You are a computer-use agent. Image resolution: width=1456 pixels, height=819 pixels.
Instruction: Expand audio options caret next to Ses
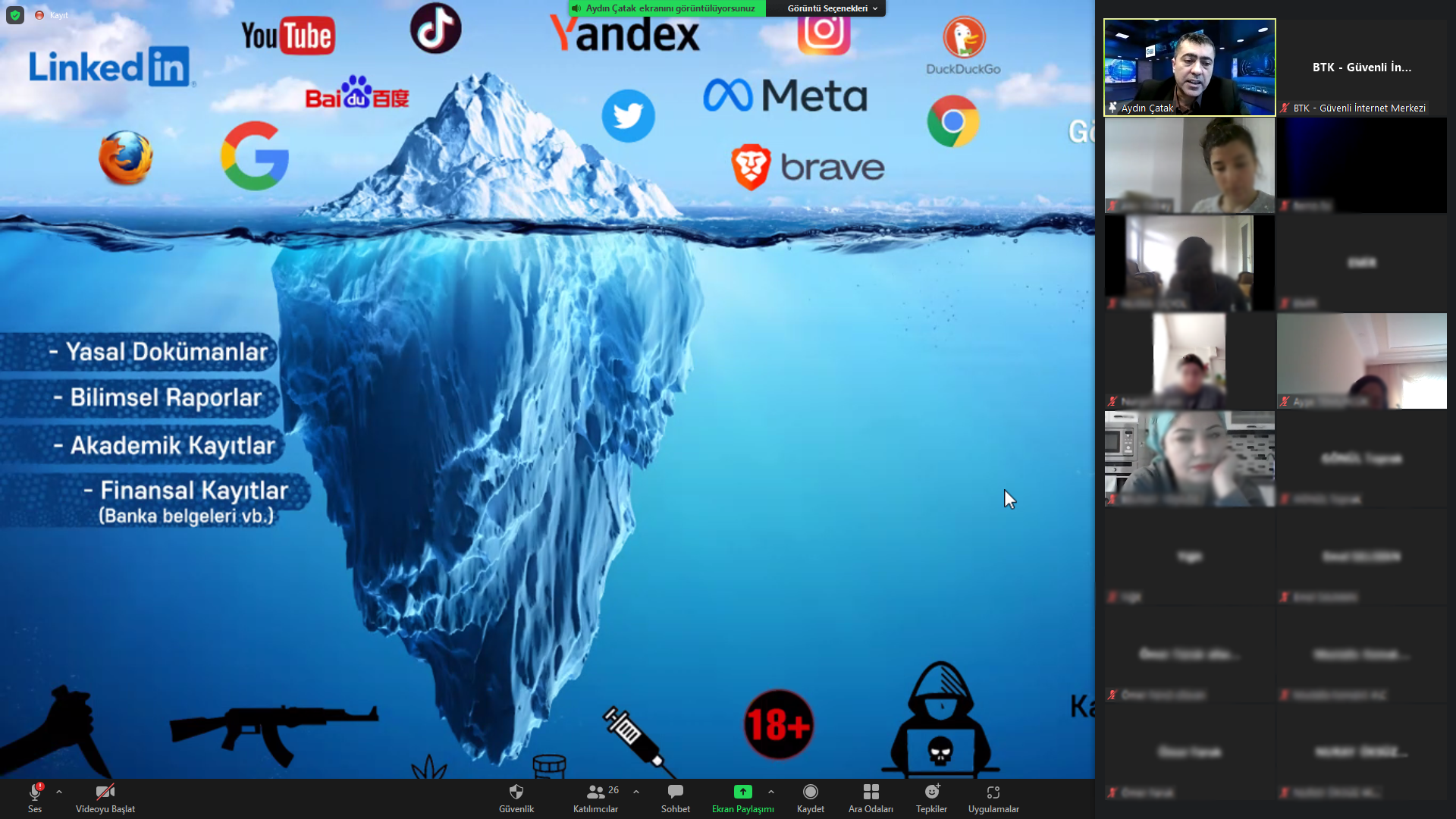(x=59, y=792)
